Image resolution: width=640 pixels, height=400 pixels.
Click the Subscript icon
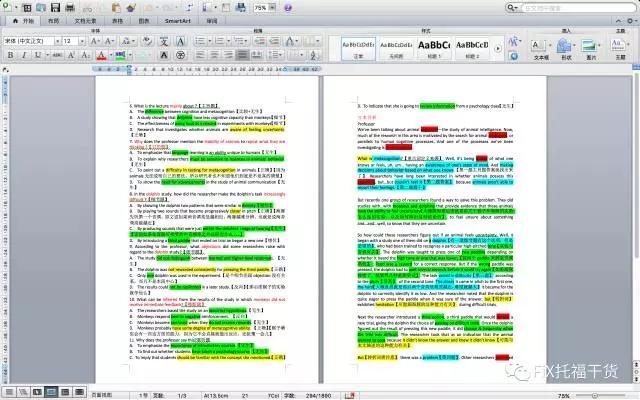(85, 55)
